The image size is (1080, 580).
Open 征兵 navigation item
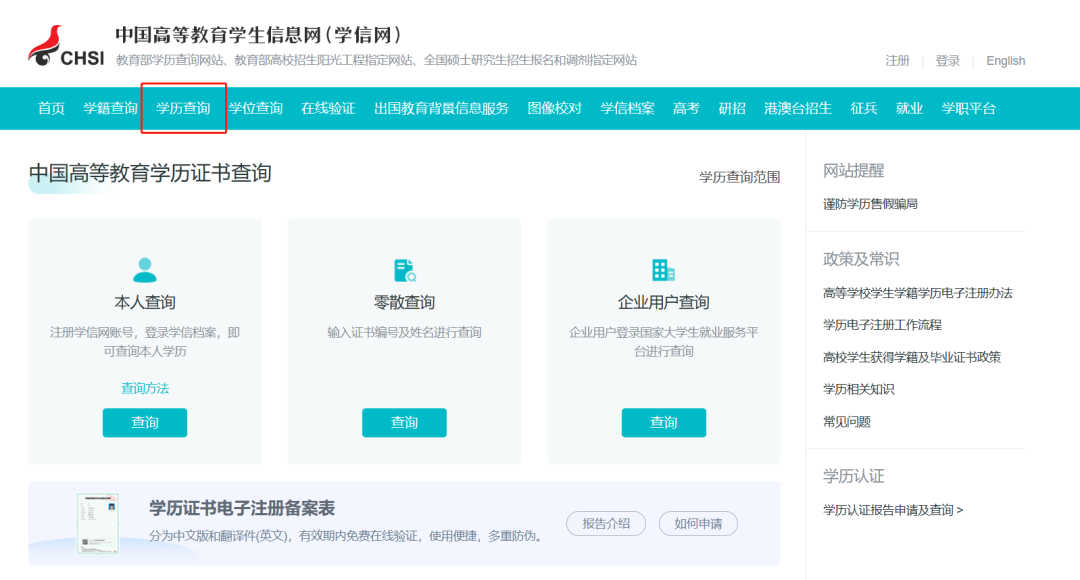pyautogui.click(x=864, y=108)
